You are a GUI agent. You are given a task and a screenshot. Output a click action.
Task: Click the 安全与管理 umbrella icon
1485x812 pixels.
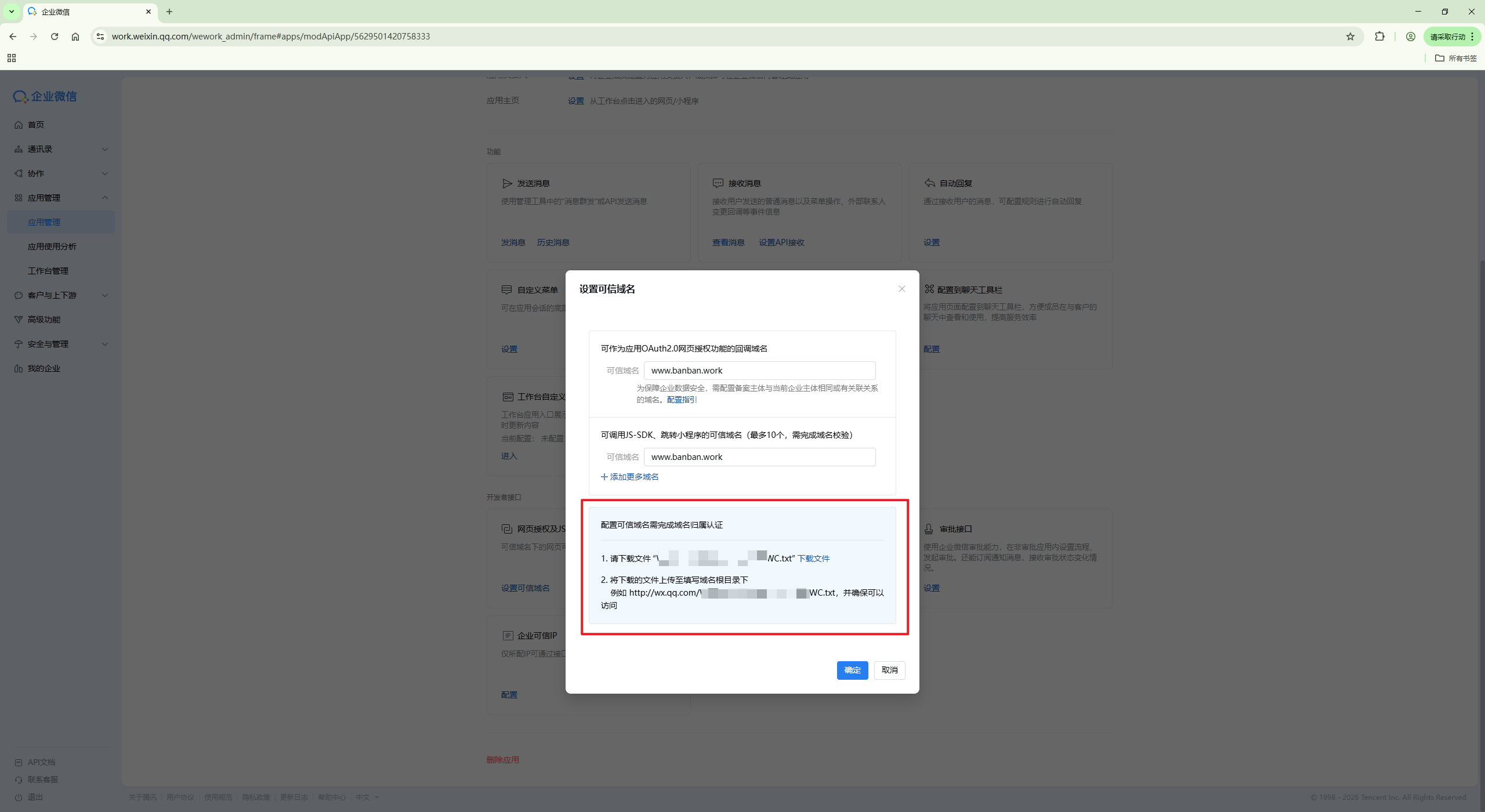(19, 344)
